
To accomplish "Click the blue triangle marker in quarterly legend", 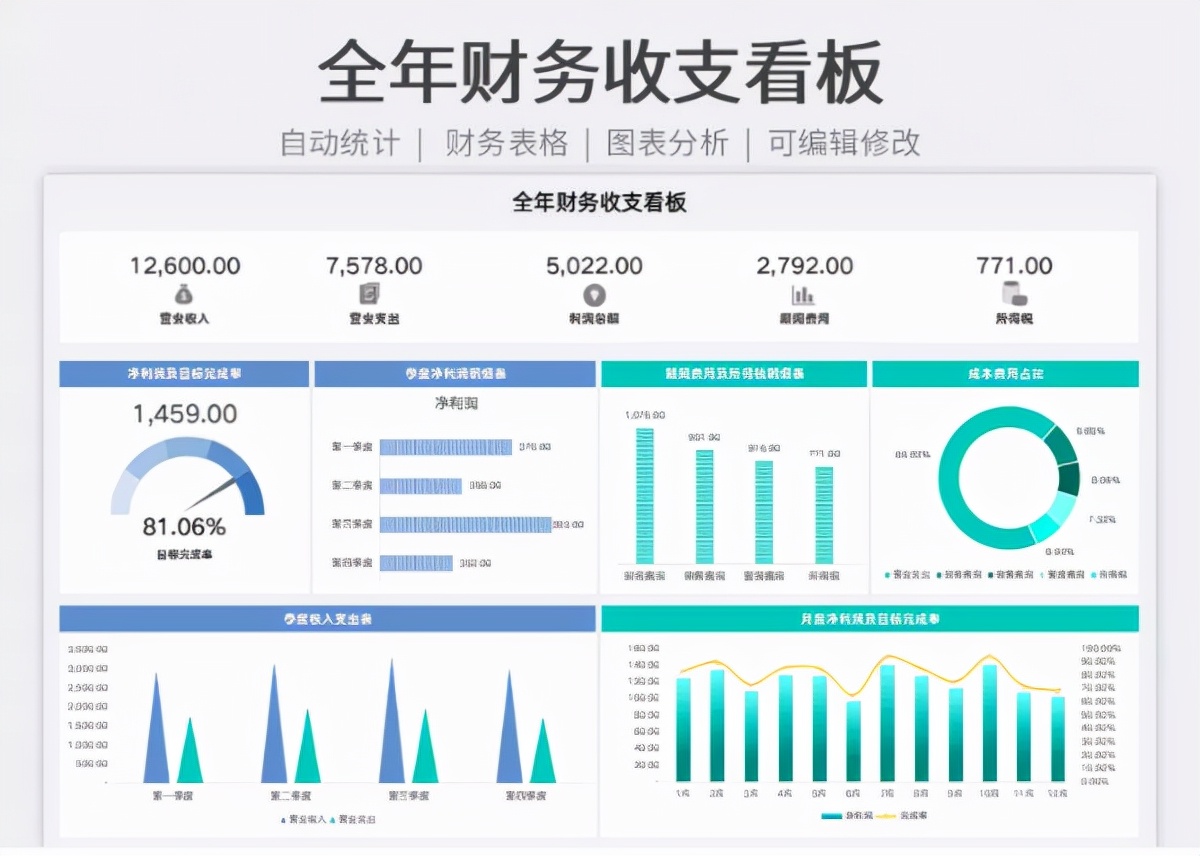I will coord(283,818).
